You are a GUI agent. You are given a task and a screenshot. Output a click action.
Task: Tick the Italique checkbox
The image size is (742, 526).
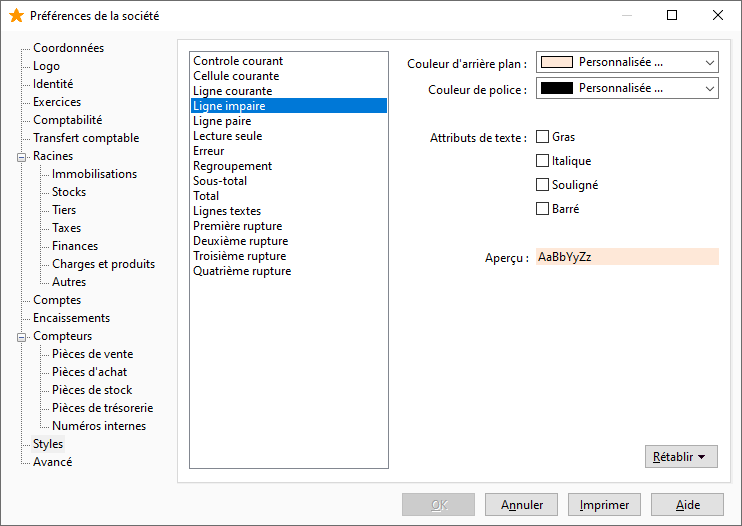(542, 161)
